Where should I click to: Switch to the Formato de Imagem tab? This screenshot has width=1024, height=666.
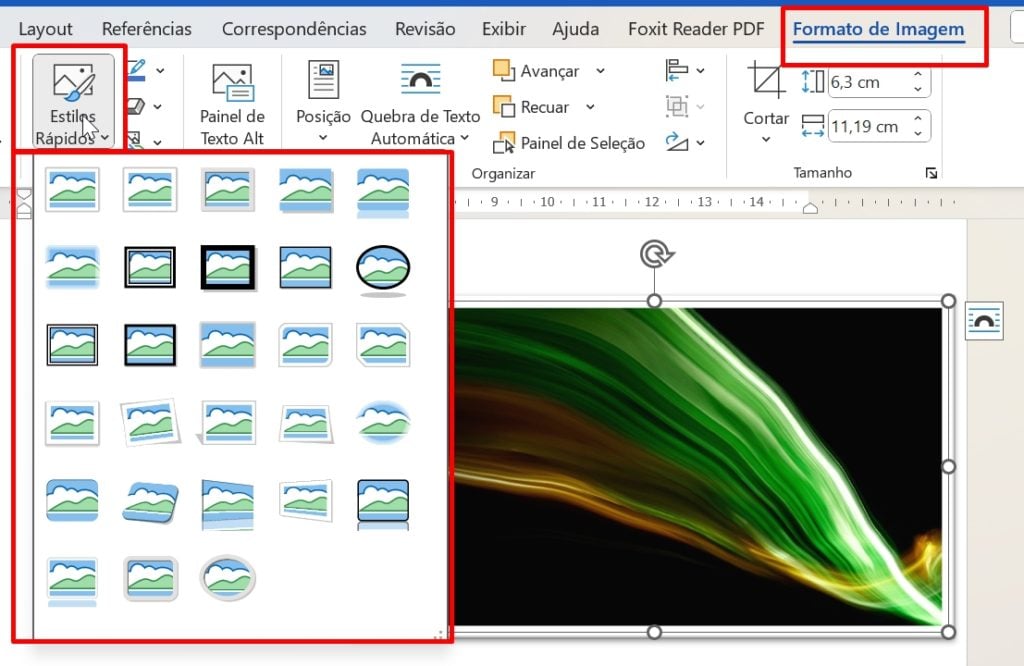point(877,29)
